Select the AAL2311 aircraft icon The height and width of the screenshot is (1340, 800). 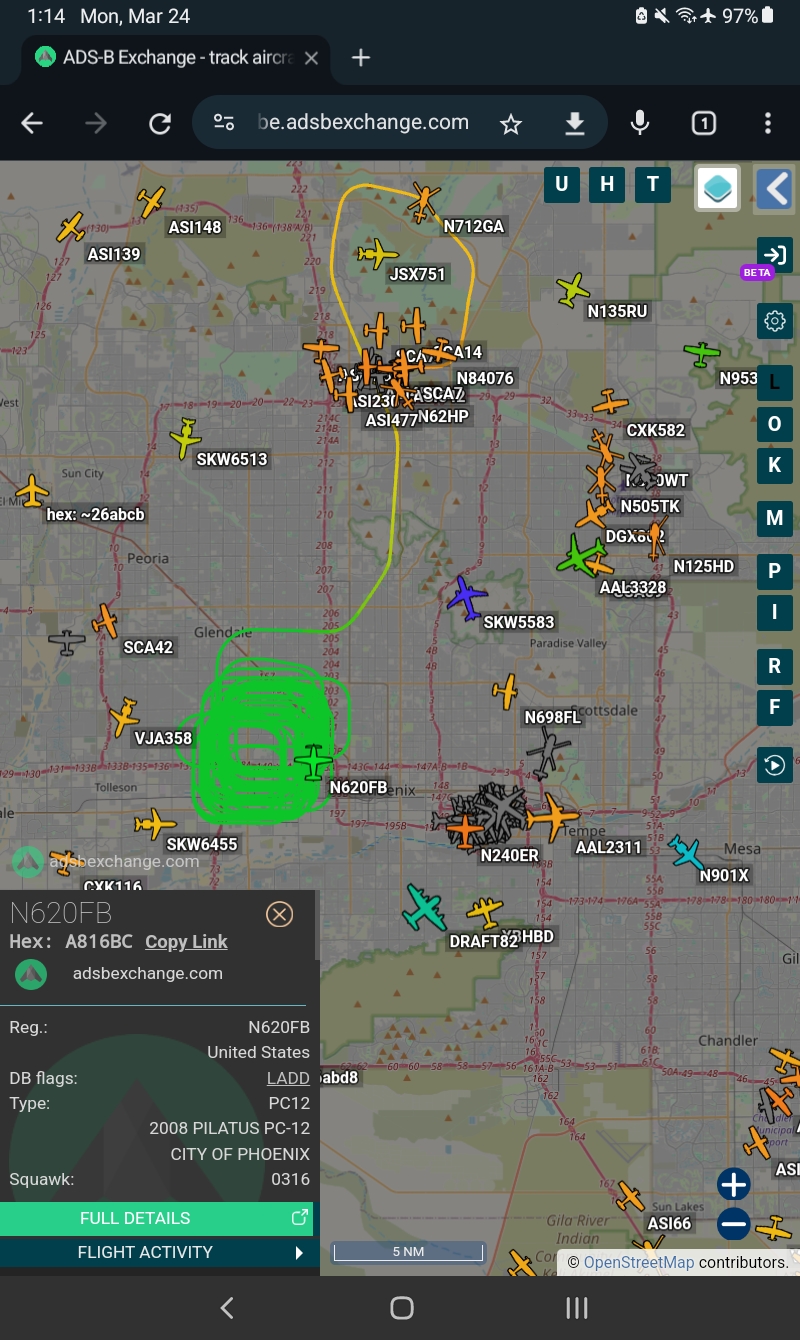click(553, 818)
